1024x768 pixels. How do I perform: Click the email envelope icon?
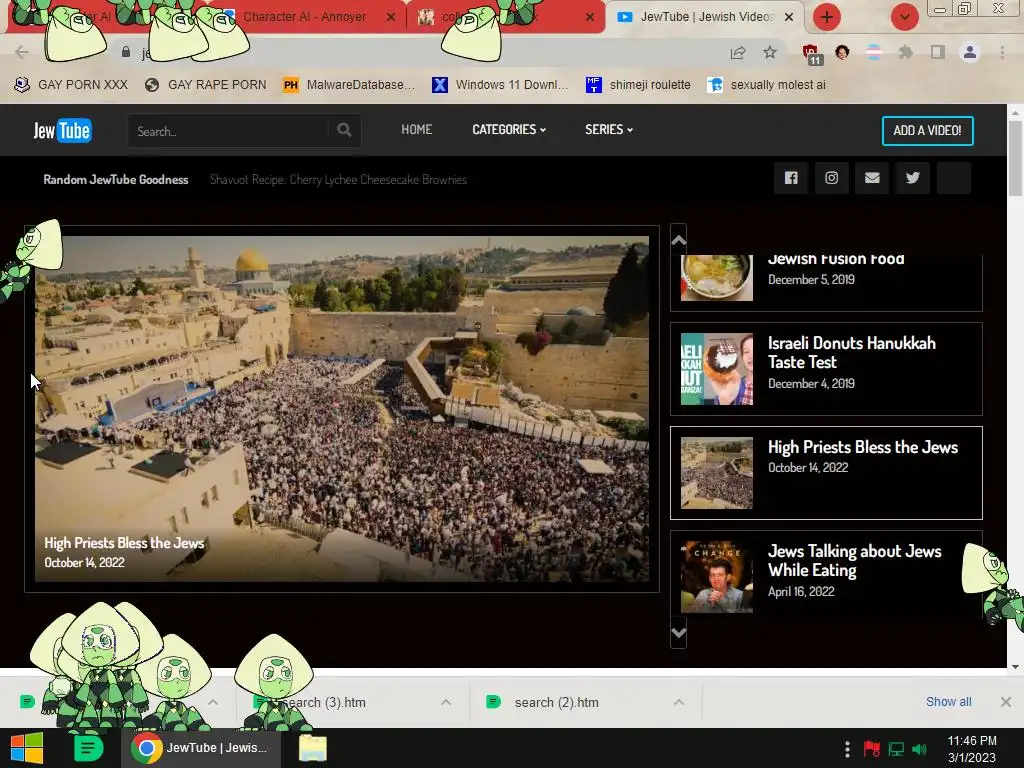click(x=872, y=178)
